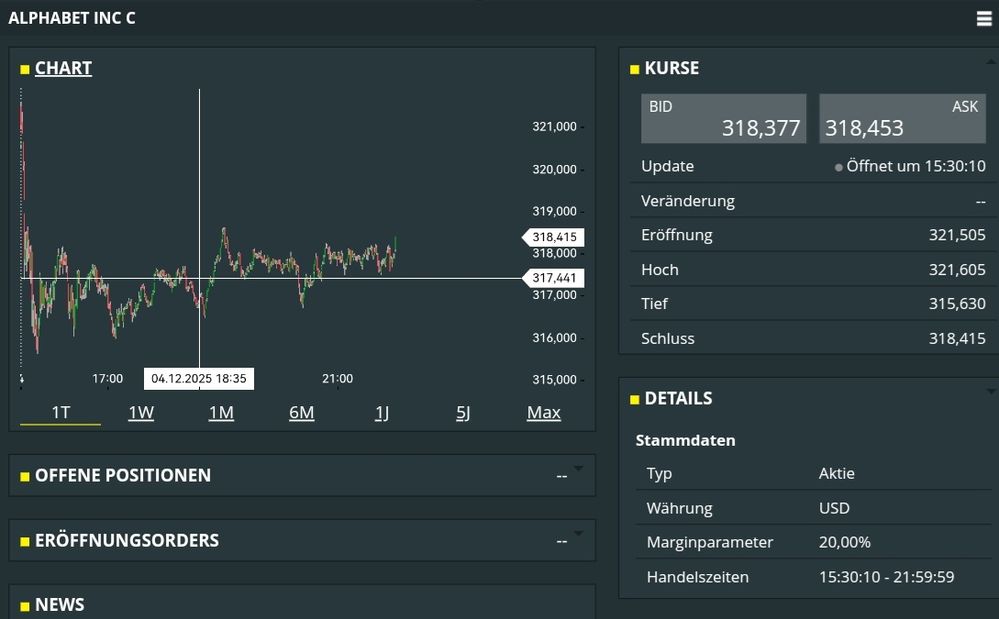
Task: Click the yellow square beside ERÖFFNUNGSORDERS
Action: pyautogui.click(x=25, y=541)
